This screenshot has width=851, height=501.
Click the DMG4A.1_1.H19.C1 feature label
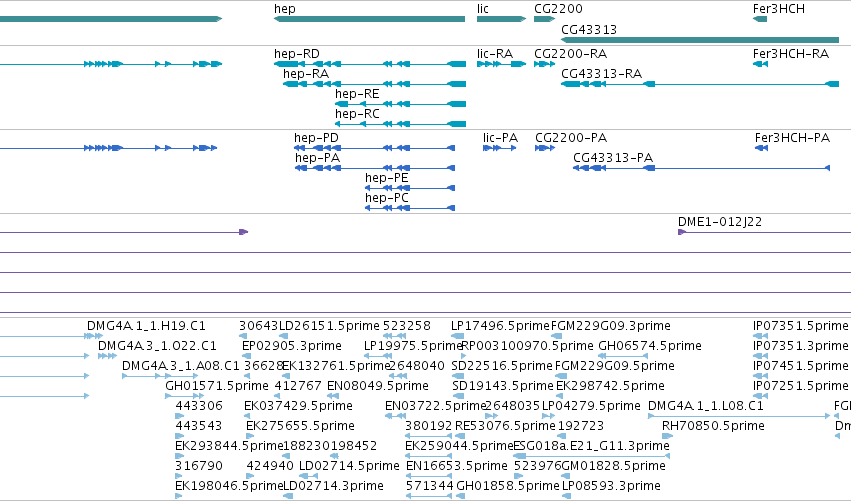147,326
